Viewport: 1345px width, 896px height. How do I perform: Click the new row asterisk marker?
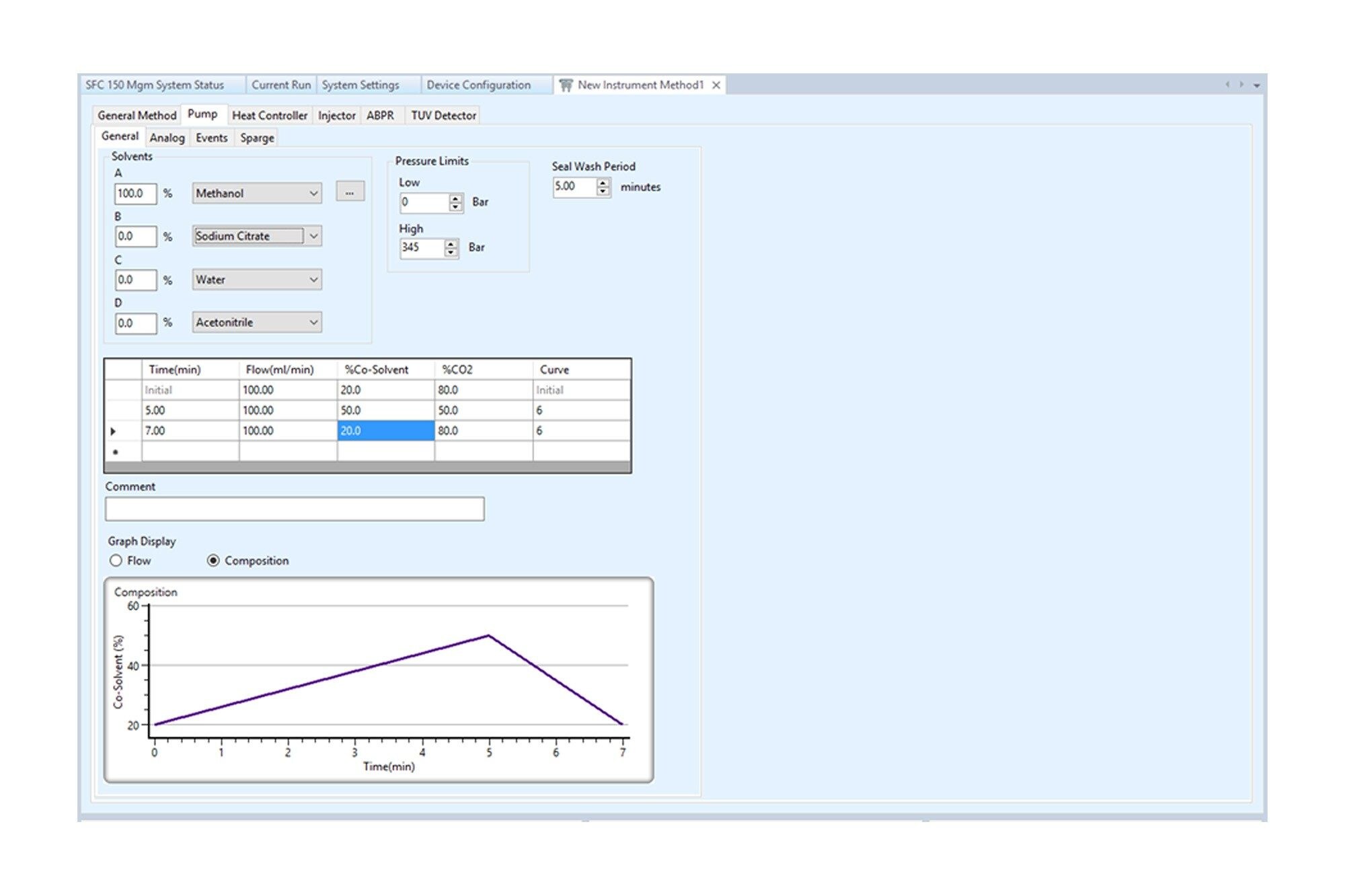coord(116,452)
